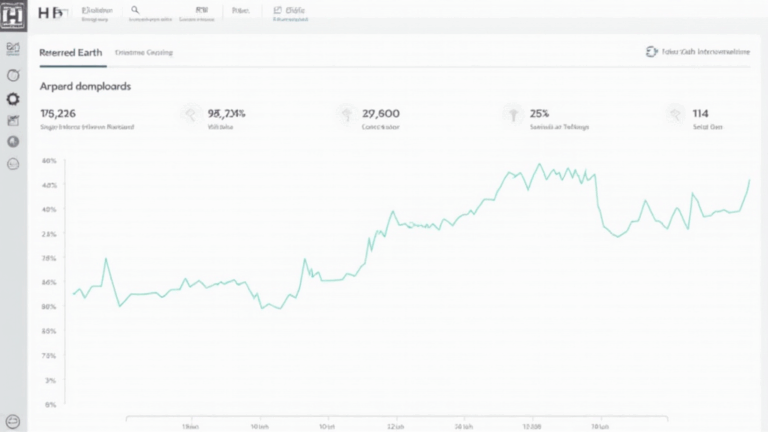Click the 98,734% statistic value
Screen dimensions: 768x432
226,114
